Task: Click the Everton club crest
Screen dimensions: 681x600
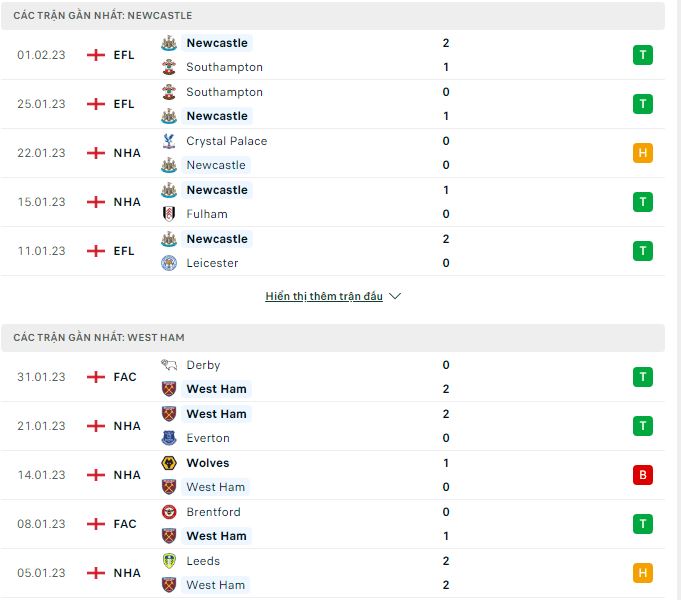Action: (169, 438)
